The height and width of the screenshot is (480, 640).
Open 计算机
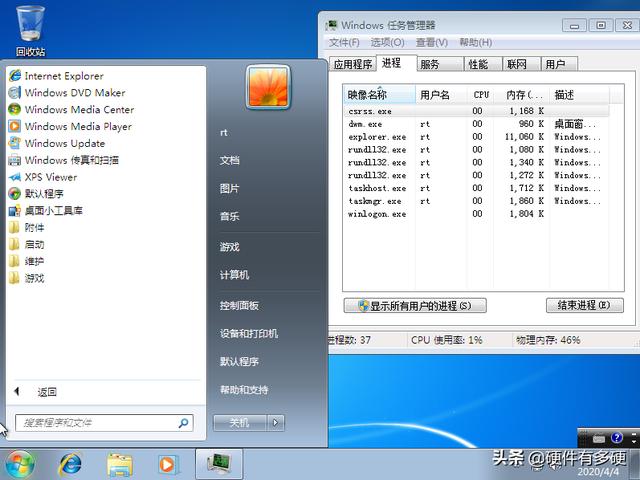(x=234, y=275)
